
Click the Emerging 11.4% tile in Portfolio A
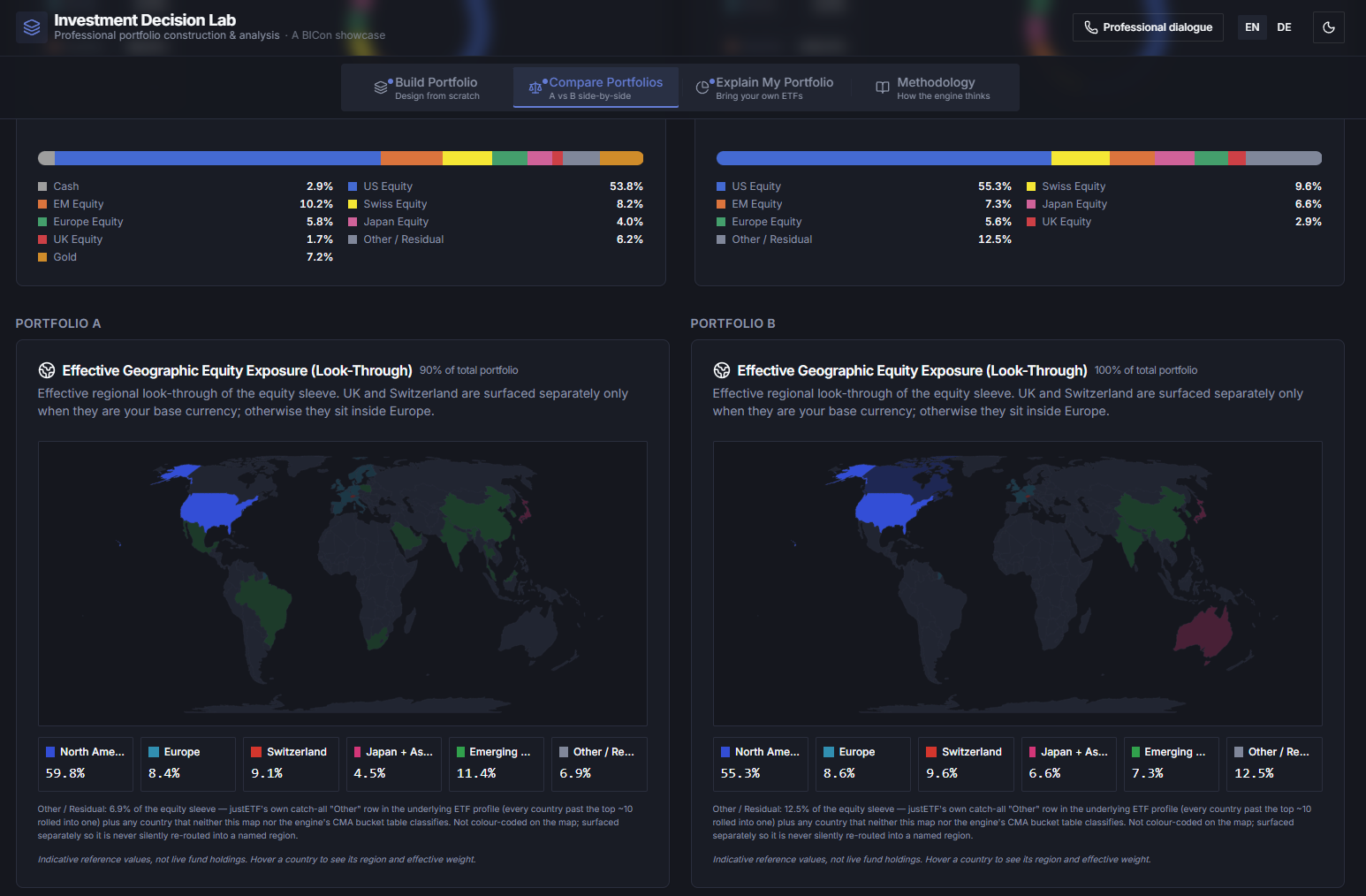coord(497,763)
